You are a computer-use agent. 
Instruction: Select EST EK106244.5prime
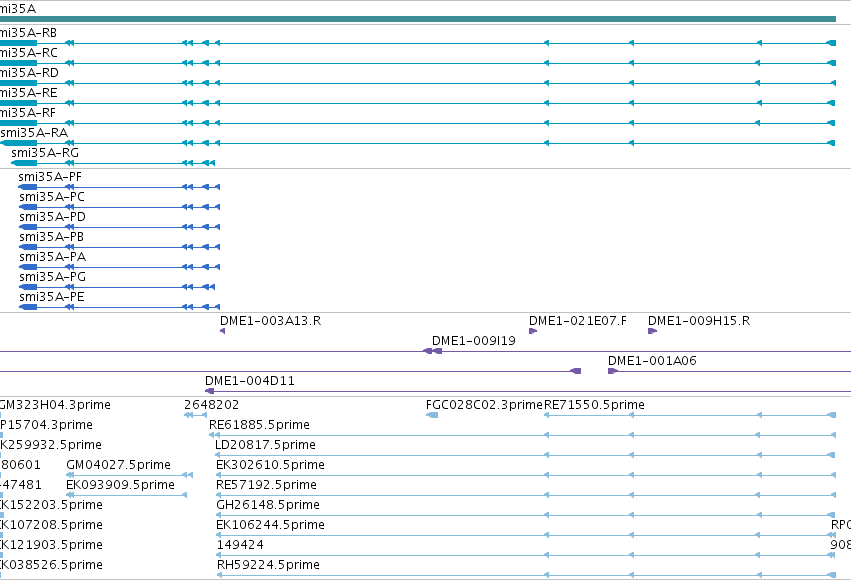click(270, 526)
